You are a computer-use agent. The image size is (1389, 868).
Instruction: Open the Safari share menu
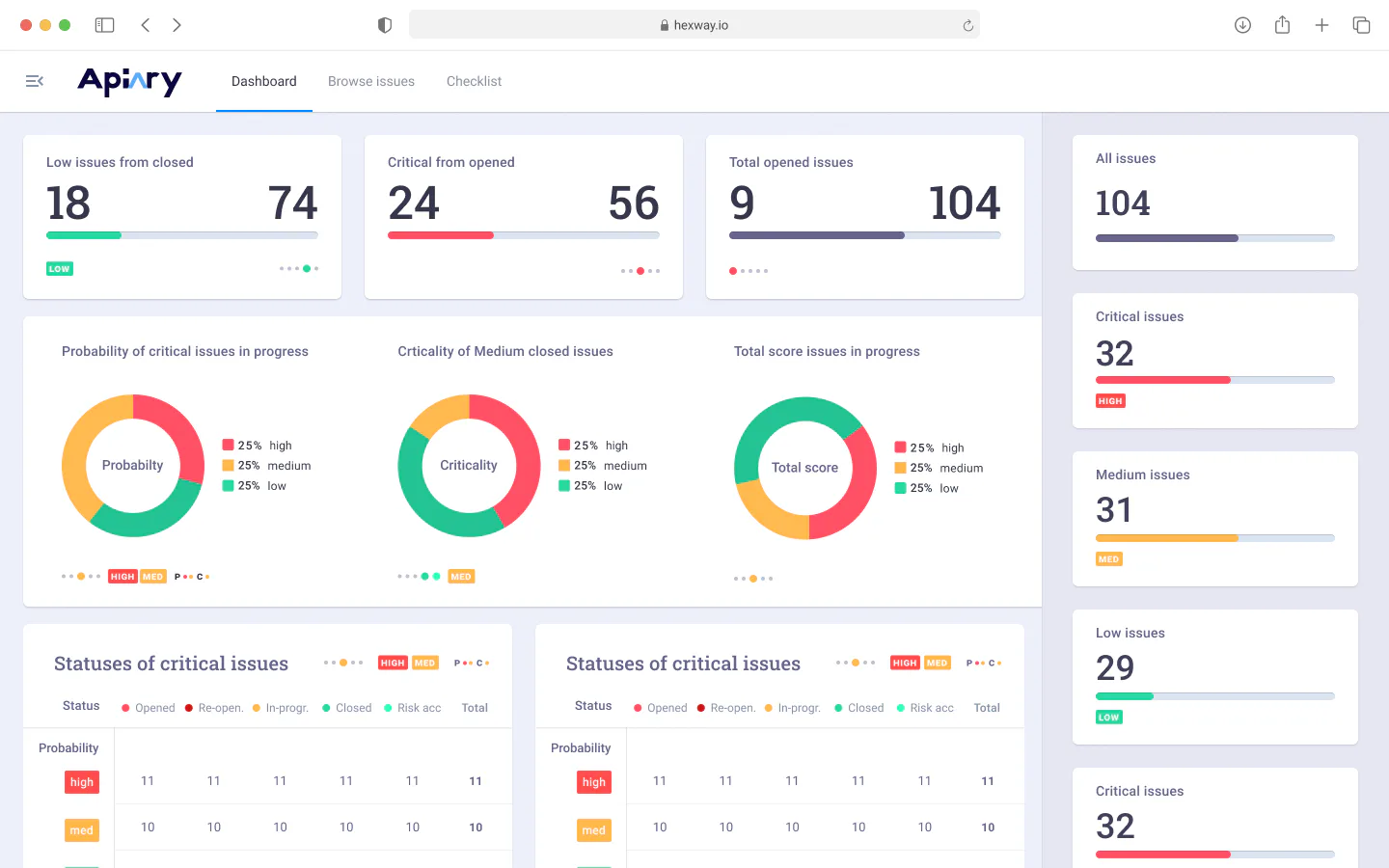click(1282, 25)
